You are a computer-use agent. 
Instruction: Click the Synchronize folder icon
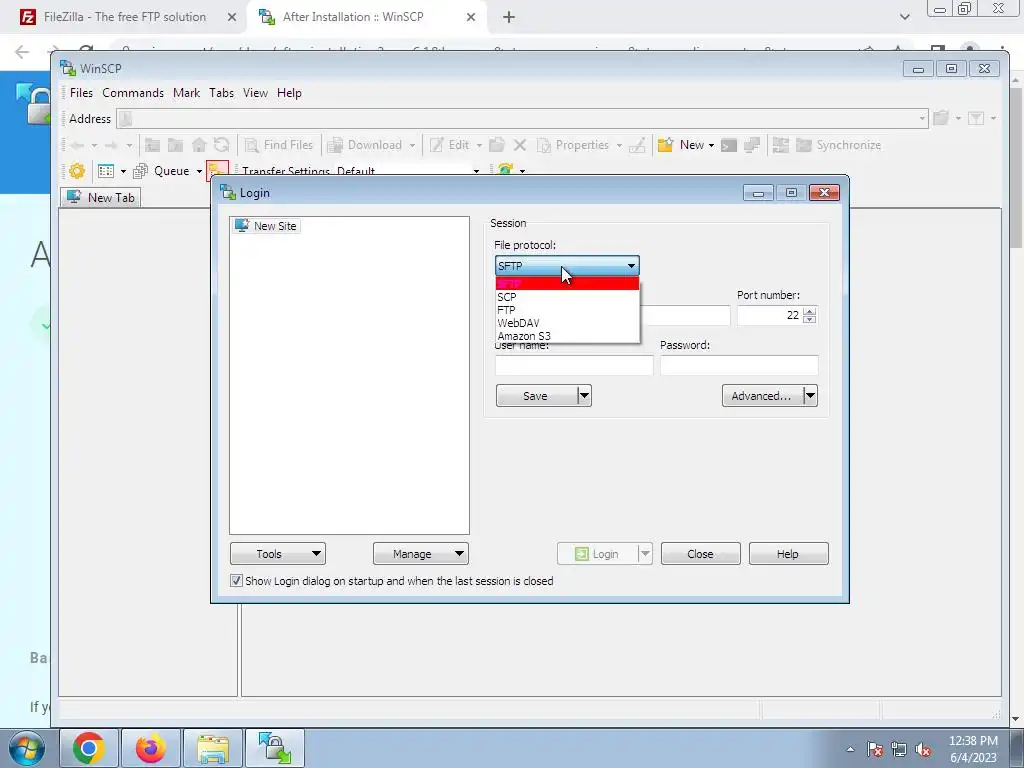pyautogui.click(x=804, y=145)
